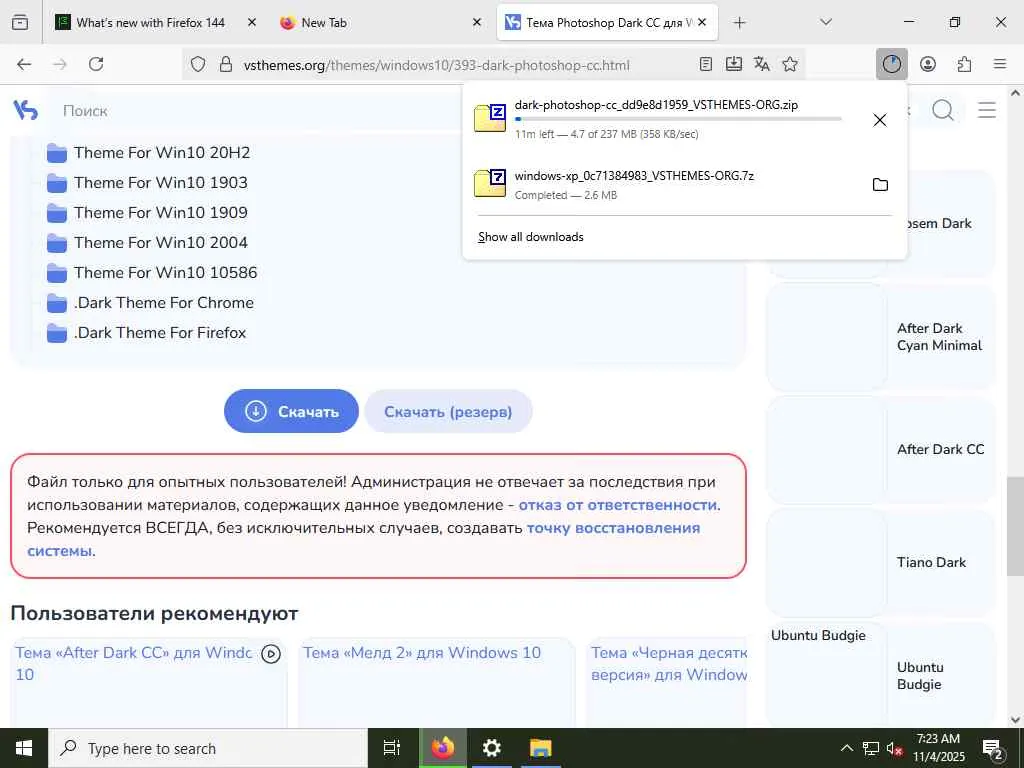Select .Dark Theme For Firefox folder
This screenshot has height=768, width=1024.
[146, 333]
